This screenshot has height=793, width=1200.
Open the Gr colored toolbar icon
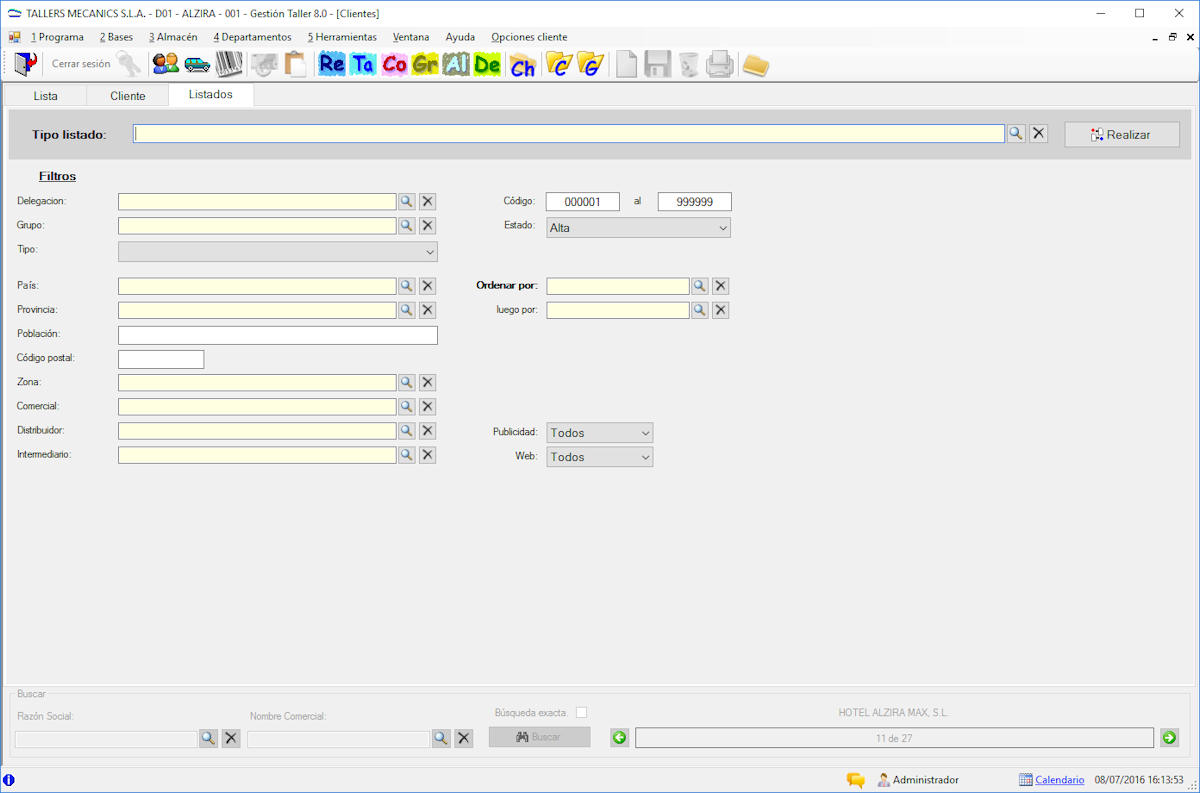click(x=425, y=64)
